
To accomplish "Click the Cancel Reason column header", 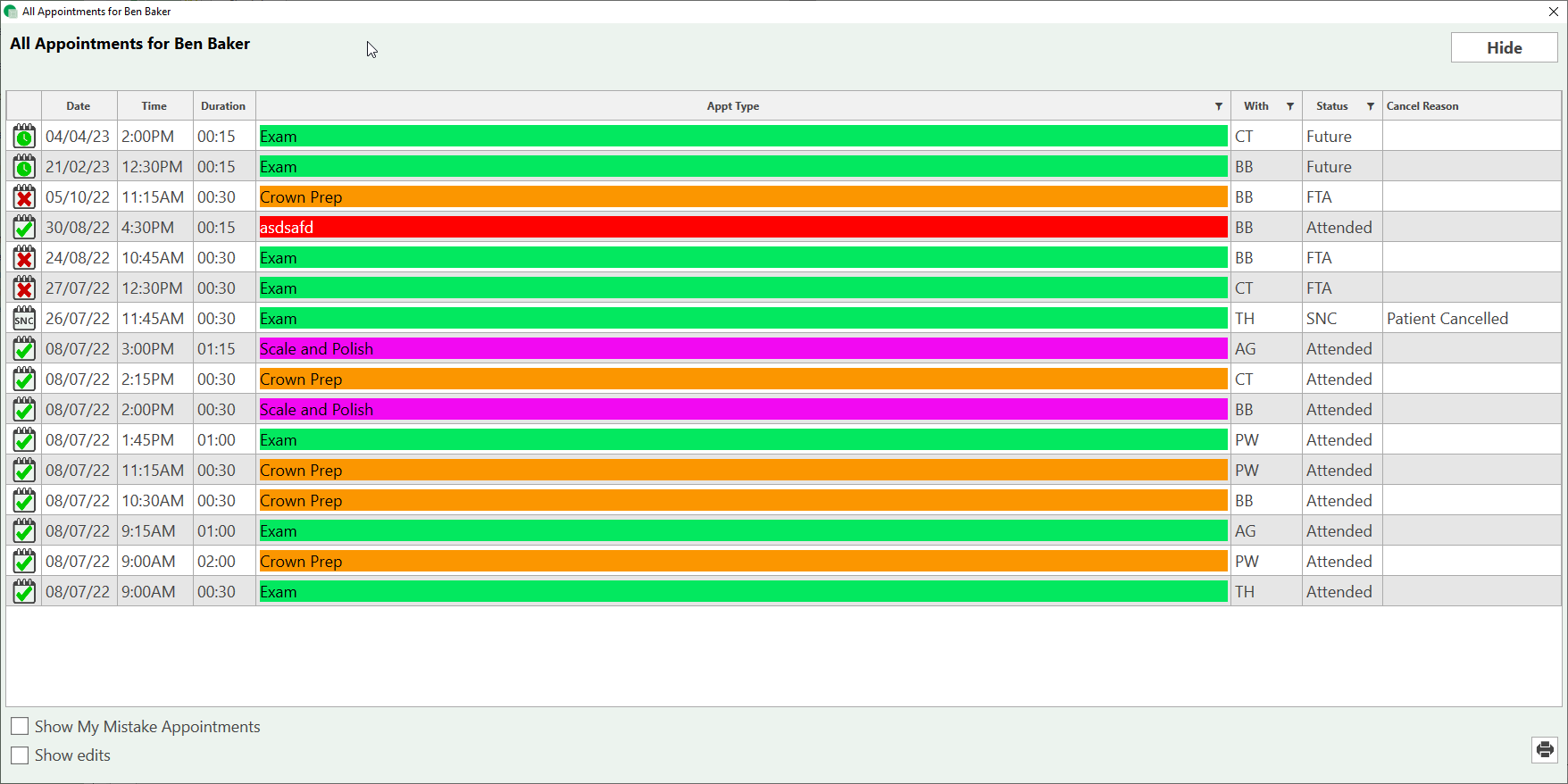I will click(1422, 106).
